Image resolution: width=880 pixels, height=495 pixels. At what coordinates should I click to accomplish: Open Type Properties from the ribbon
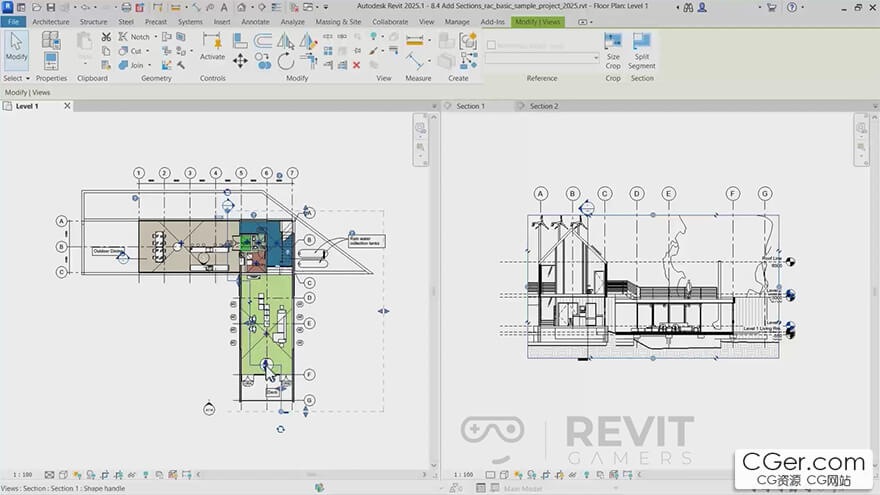(51, 40)
